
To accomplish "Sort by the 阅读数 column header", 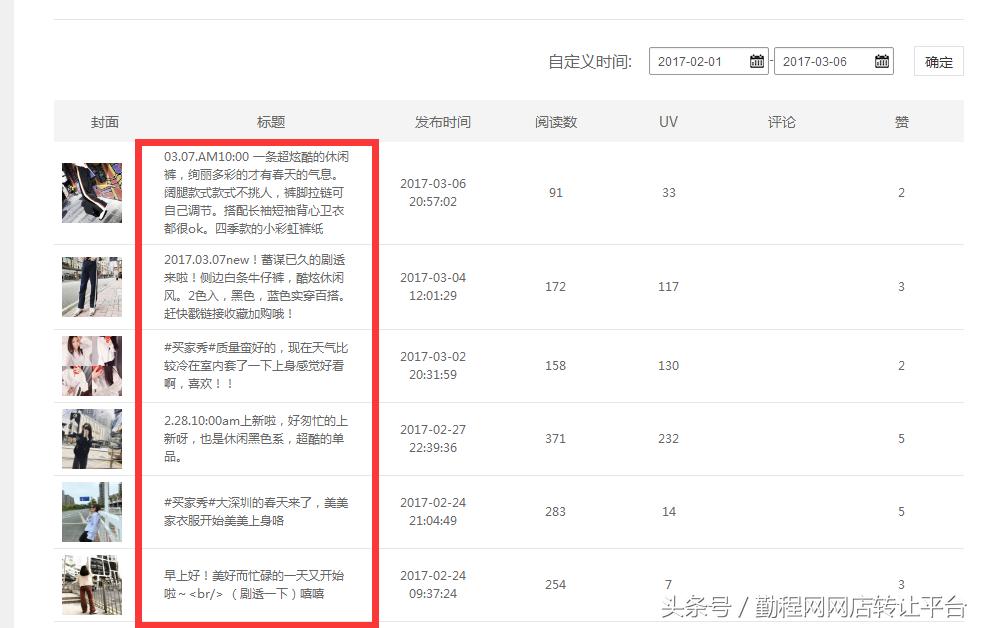I will [x=555, y=121].
